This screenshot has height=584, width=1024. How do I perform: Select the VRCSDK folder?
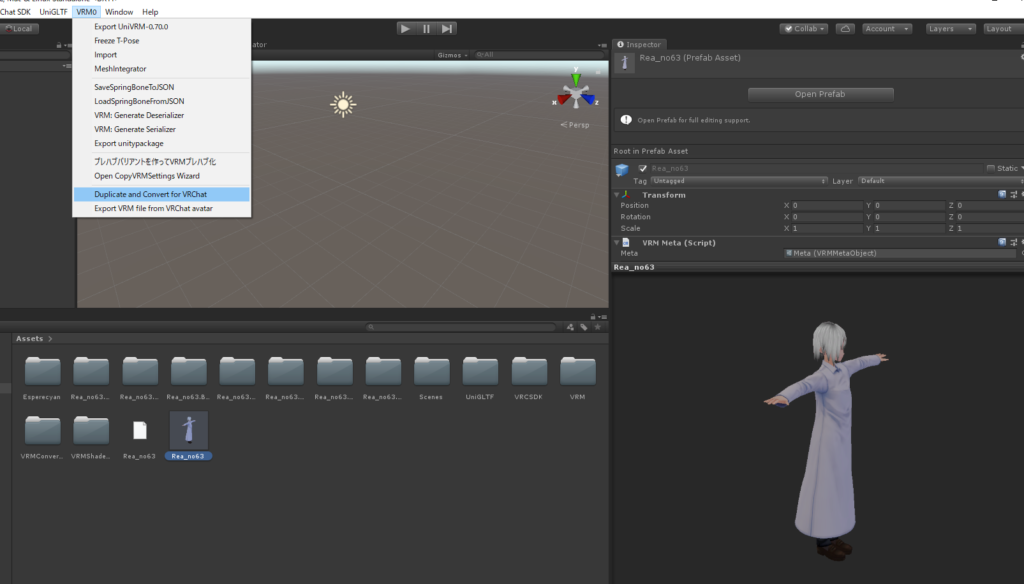coord(528,378)
